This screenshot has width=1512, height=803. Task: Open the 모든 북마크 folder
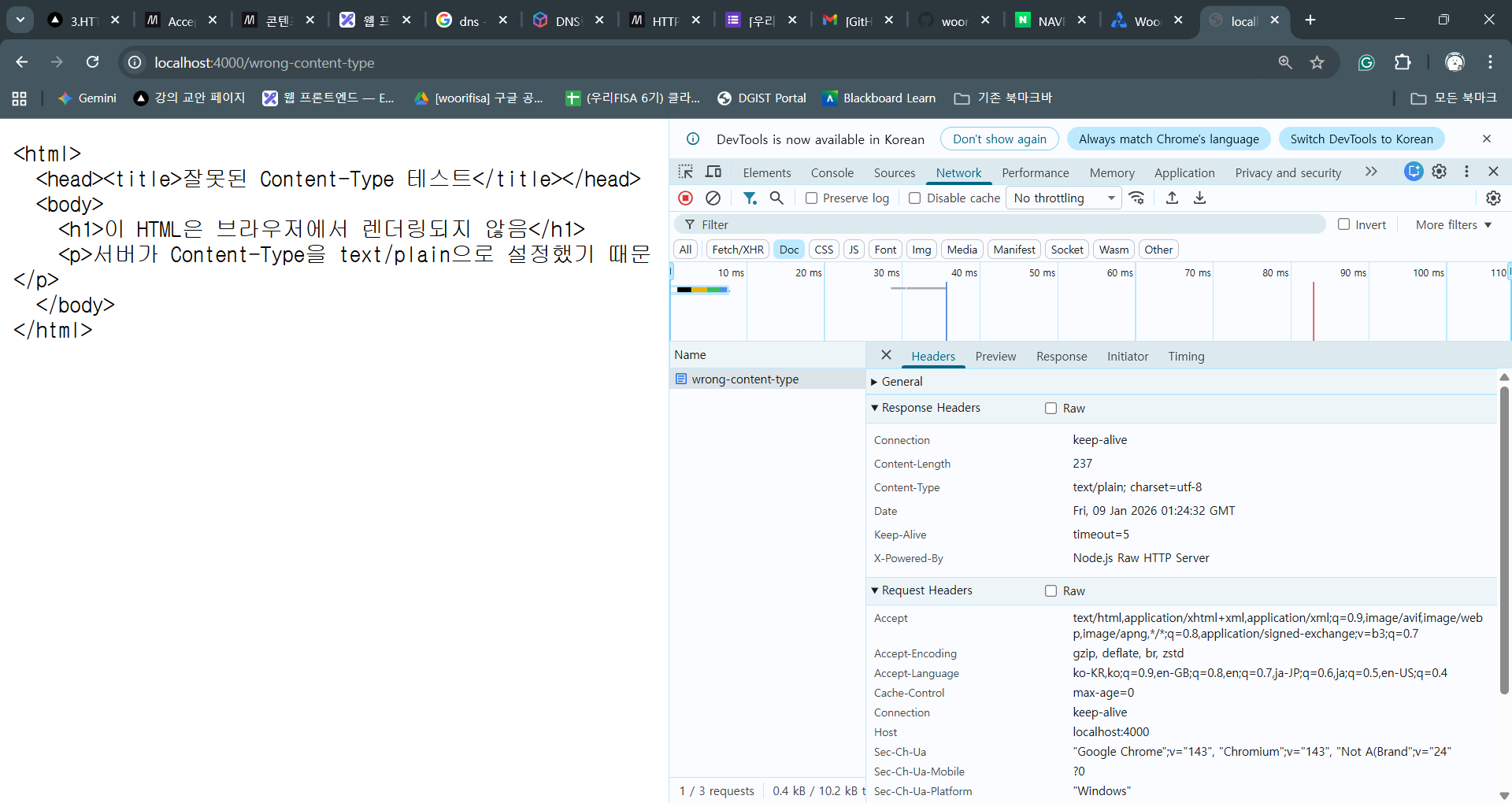pos(1454,98)
